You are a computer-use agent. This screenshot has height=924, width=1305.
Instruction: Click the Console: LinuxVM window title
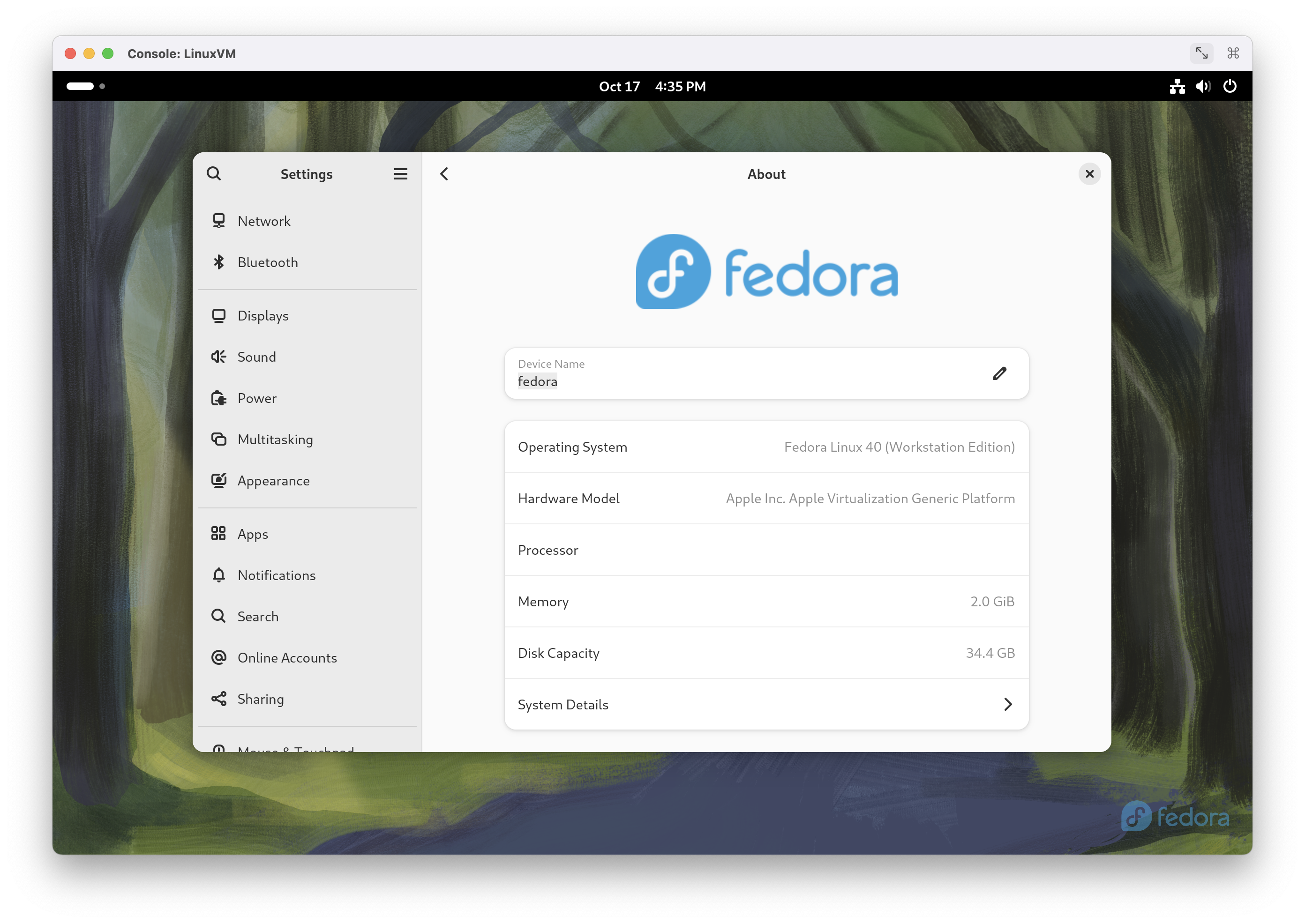coord(181,53)
